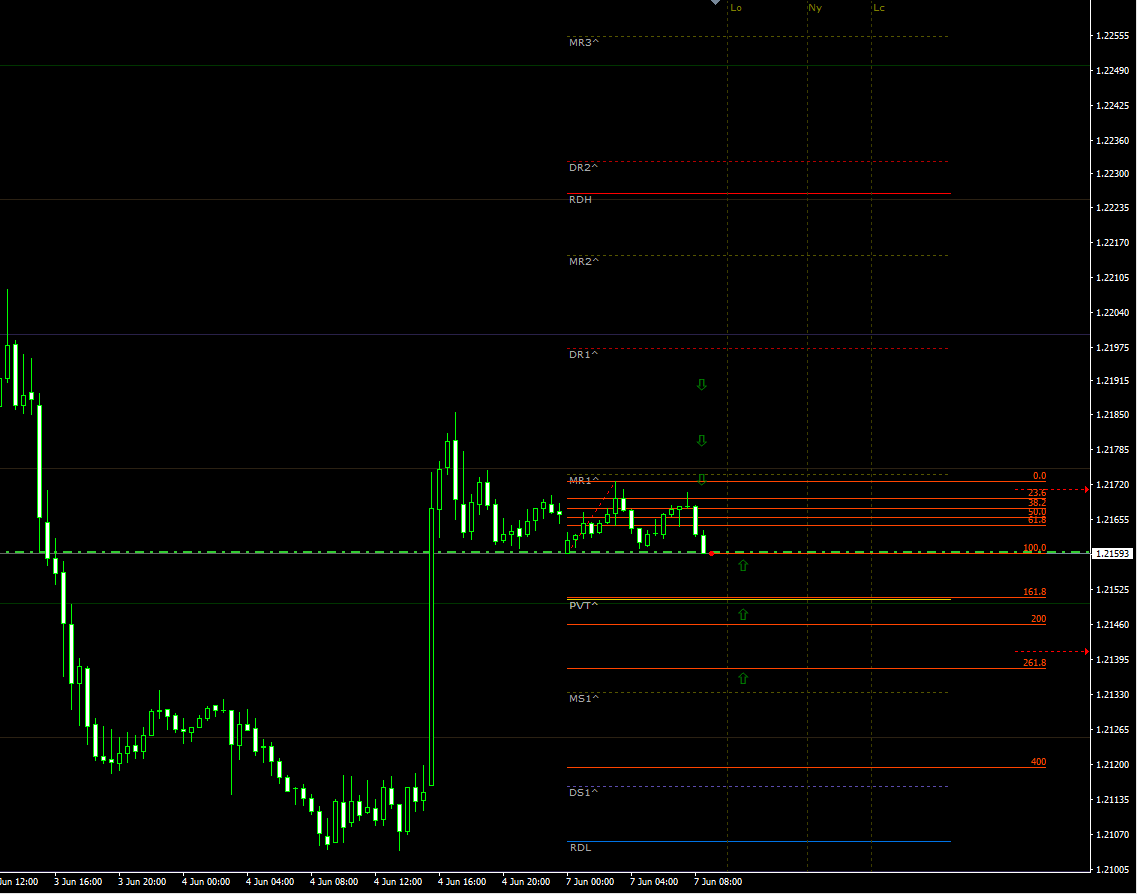Viewport: 1137px width, 895px height.
Task: Click the 4 Jun 12:00 time label
Action: [398, 882]
